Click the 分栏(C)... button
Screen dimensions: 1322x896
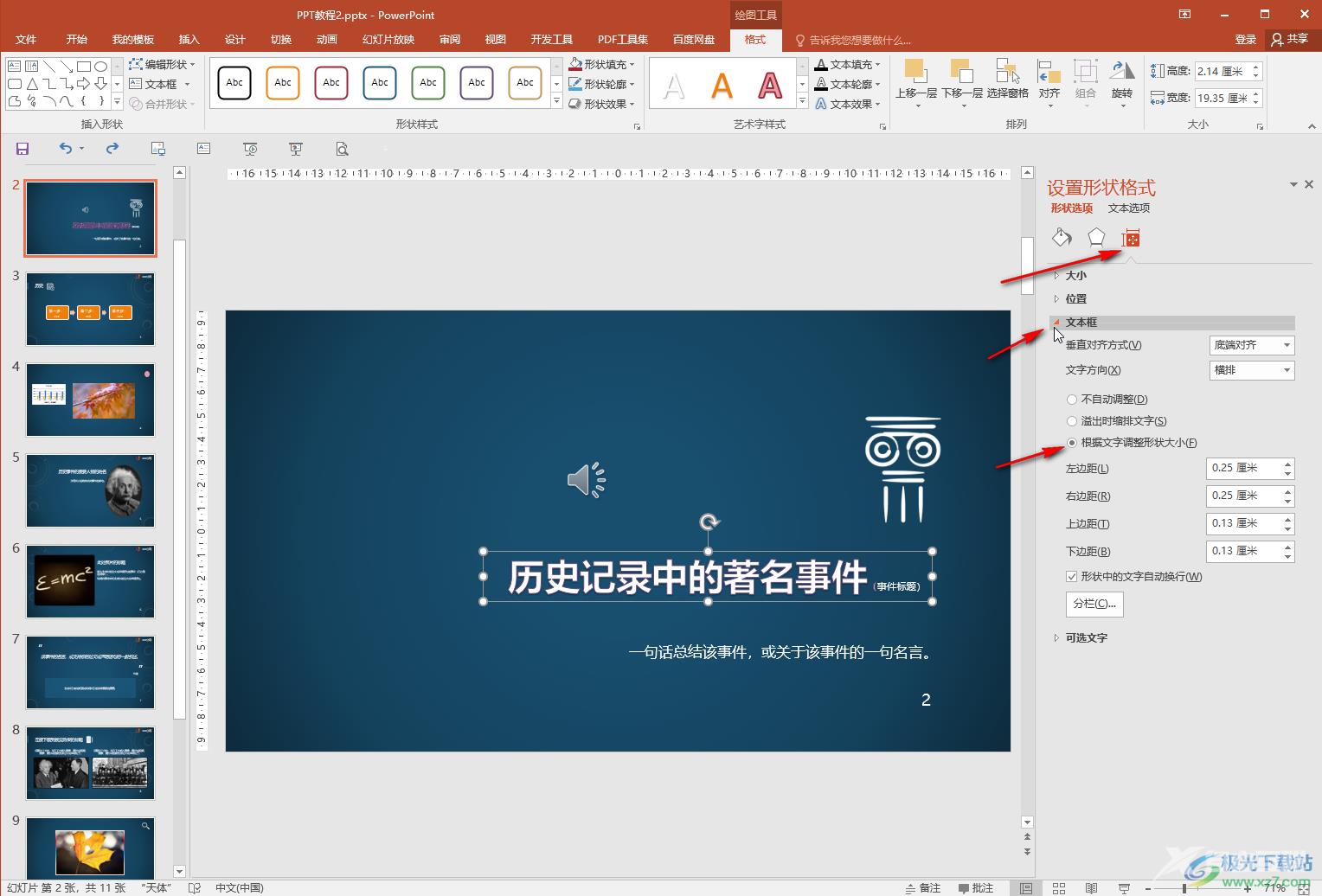pos(1094,604)
